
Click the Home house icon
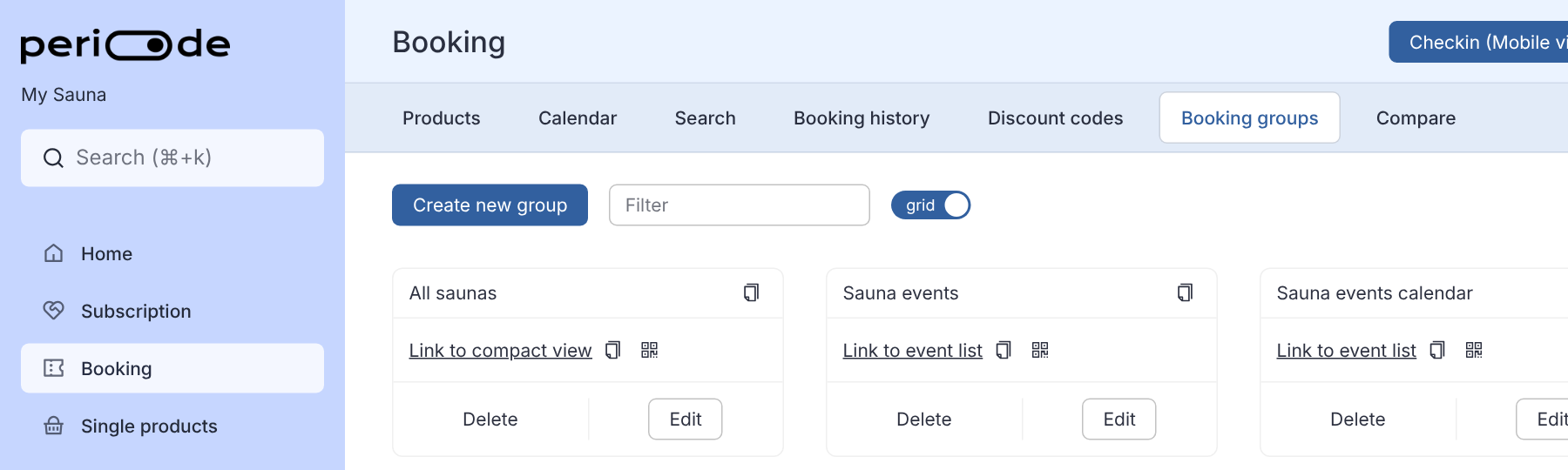(54, 253)
